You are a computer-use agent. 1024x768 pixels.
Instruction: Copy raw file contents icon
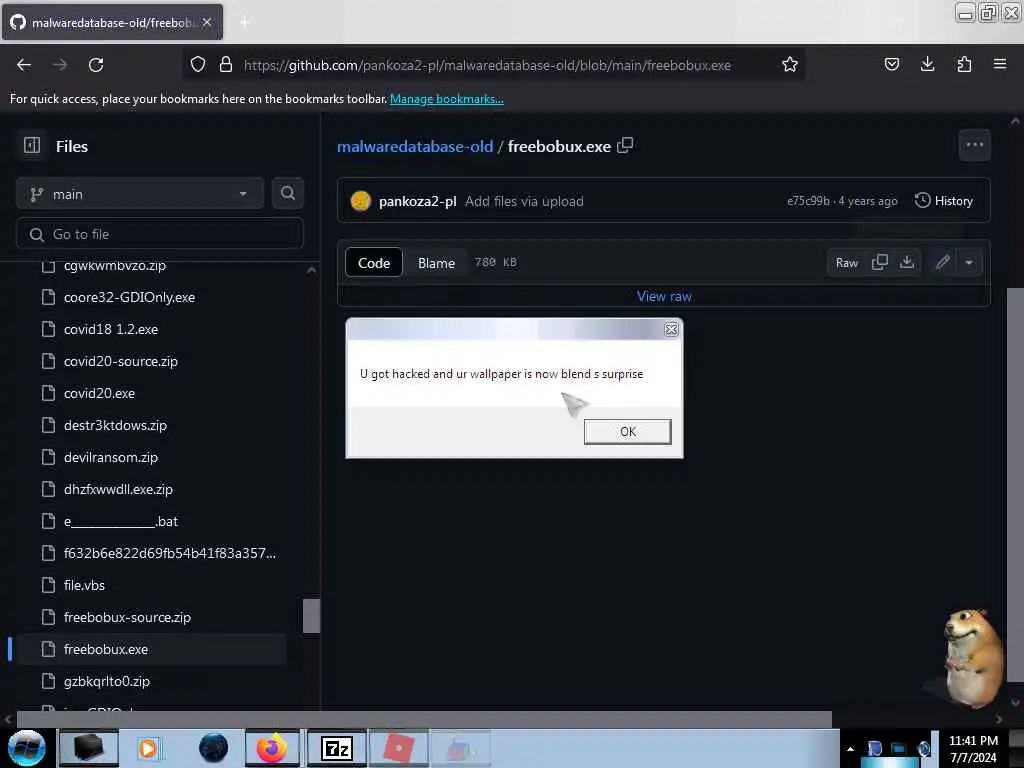[880, 263]
